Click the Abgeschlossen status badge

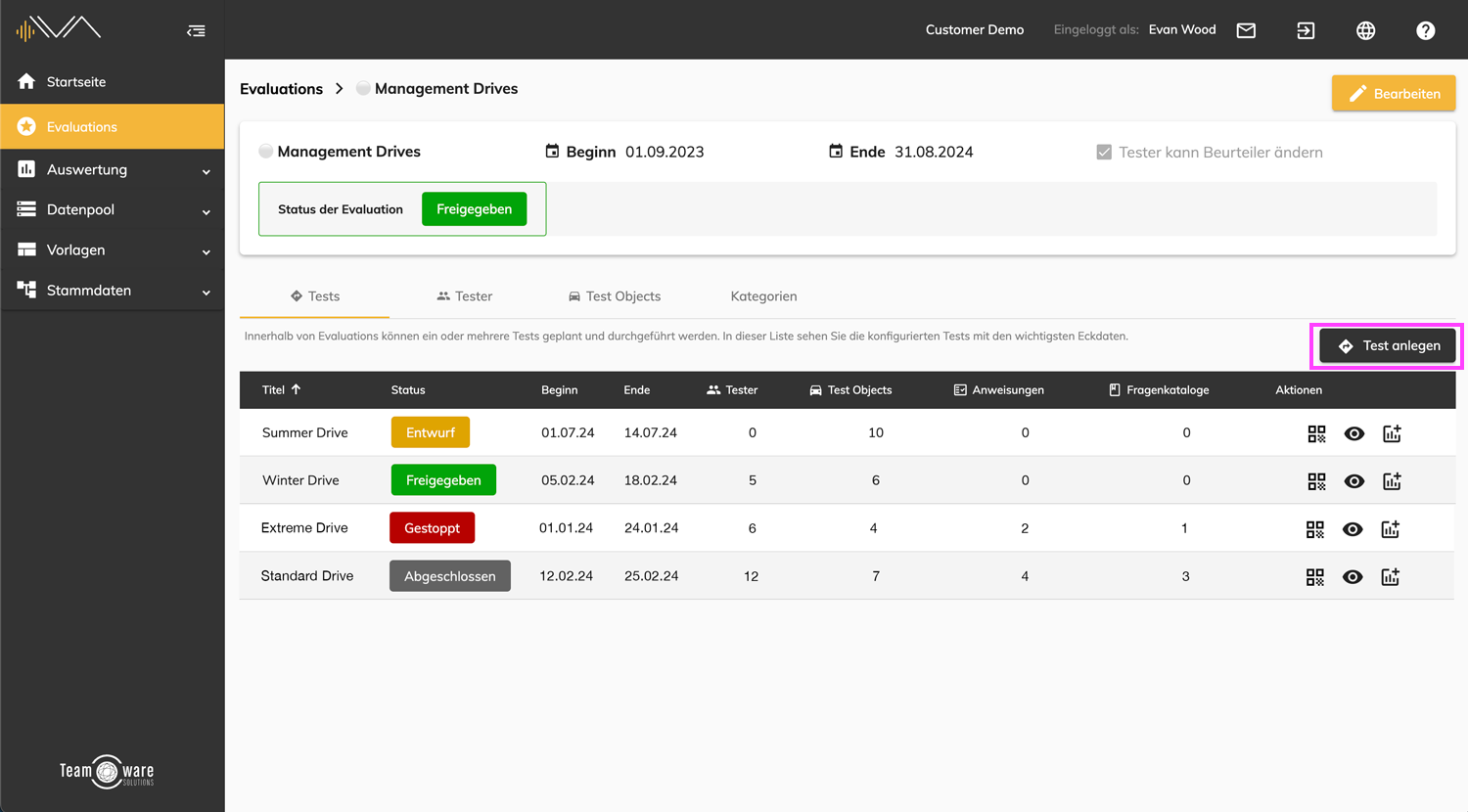pyautogui.click(x=450, y=576)
